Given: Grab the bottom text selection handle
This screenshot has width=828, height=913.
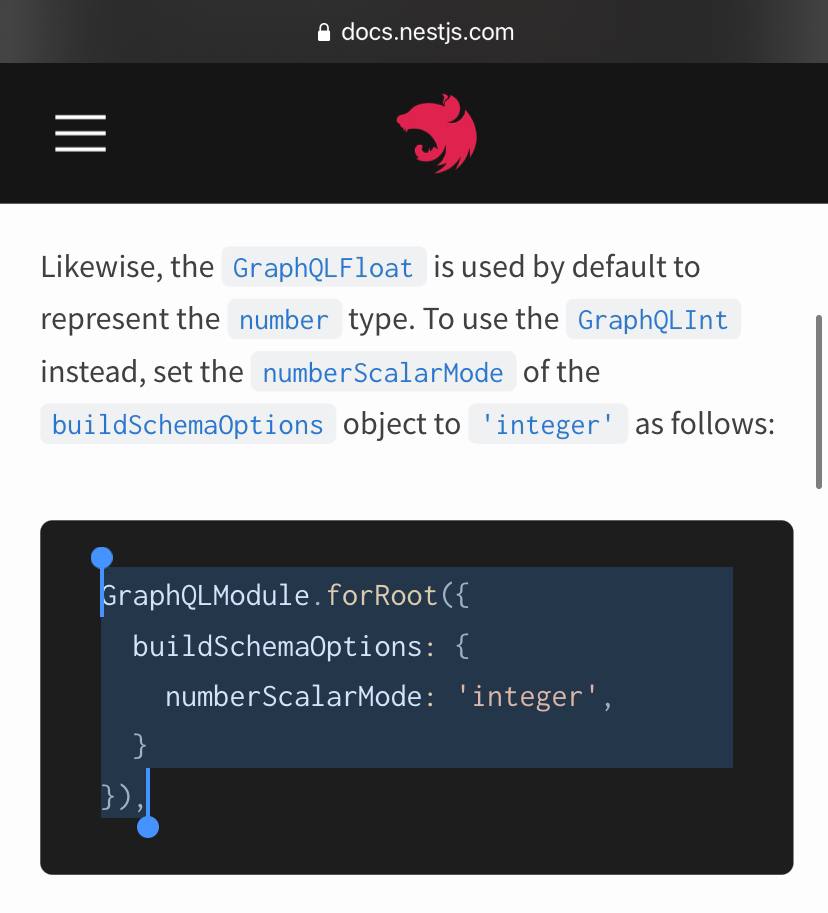Looking at the screenshot, I should (x=148, y=827).
